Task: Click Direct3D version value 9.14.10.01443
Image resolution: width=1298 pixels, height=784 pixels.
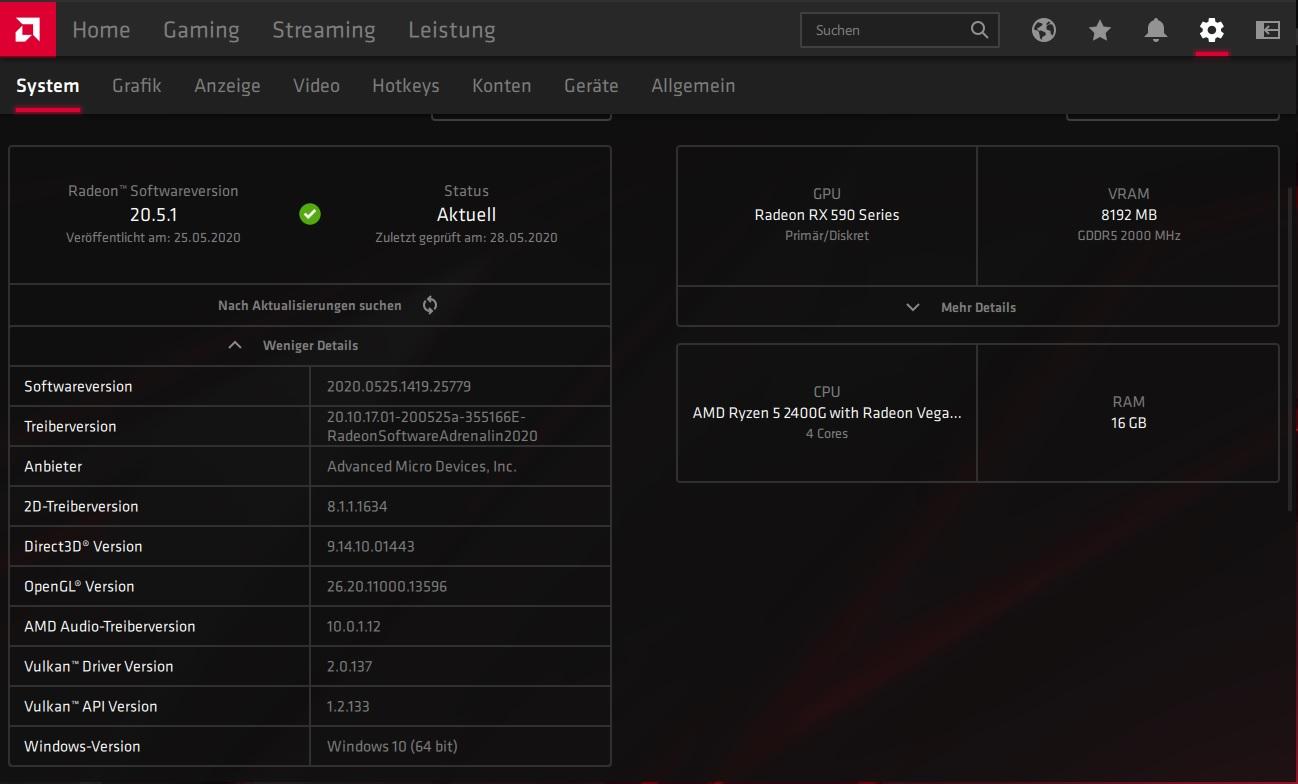Action: pyautogui.click(x=371, y=546)
